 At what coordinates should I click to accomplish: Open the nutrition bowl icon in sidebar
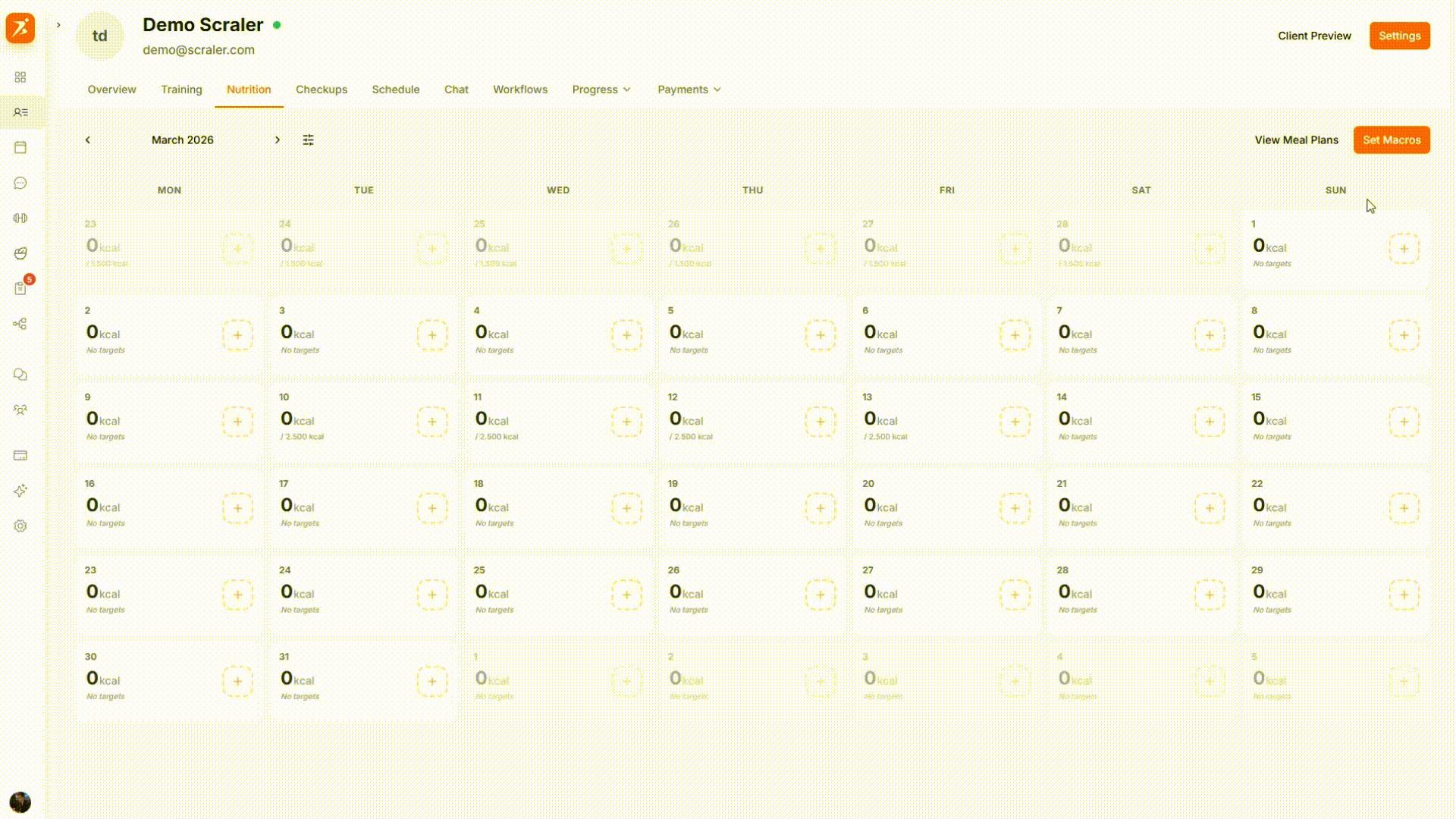[x=20, y=253]
